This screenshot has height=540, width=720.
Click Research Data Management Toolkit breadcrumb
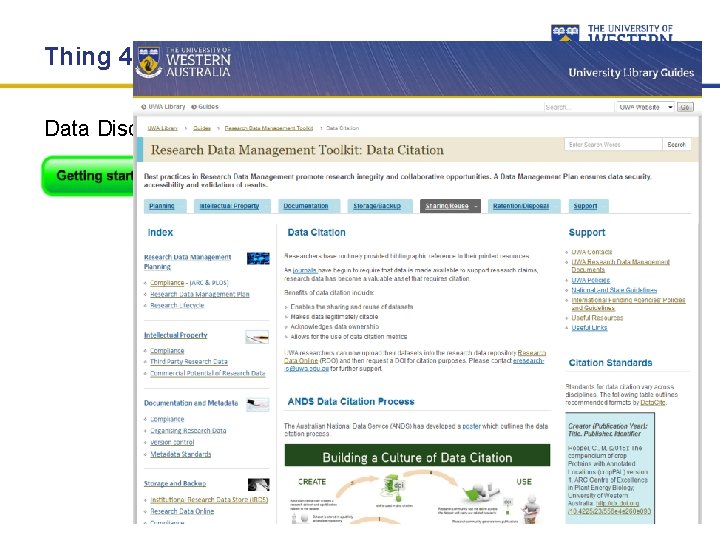point(269,128)
